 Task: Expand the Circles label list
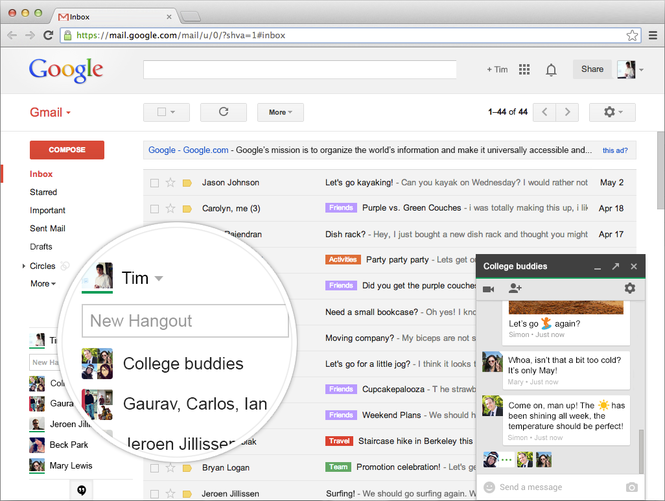pyautogui.click(x=23, y=266)
